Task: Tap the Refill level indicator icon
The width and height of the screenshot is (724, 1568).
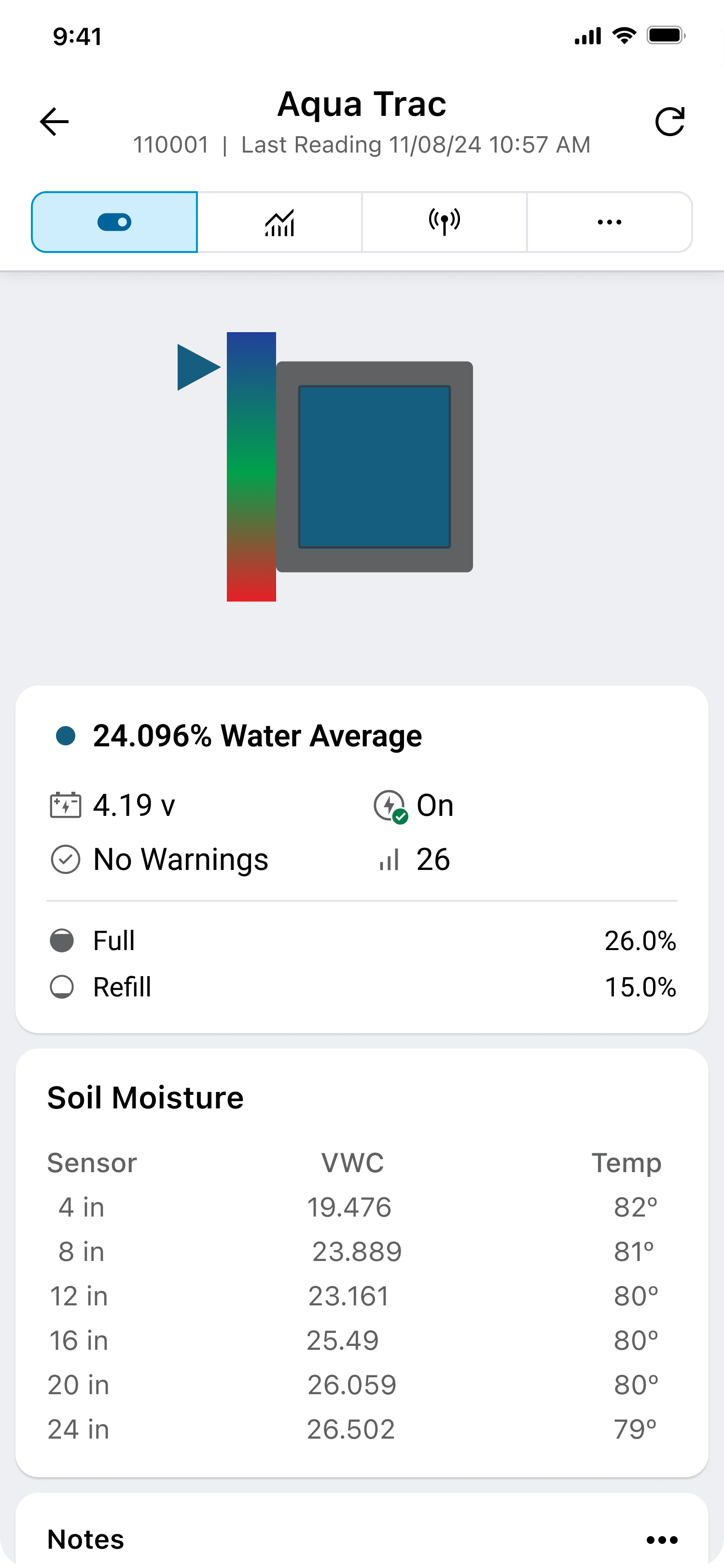Action: click(x=61, y=987)
